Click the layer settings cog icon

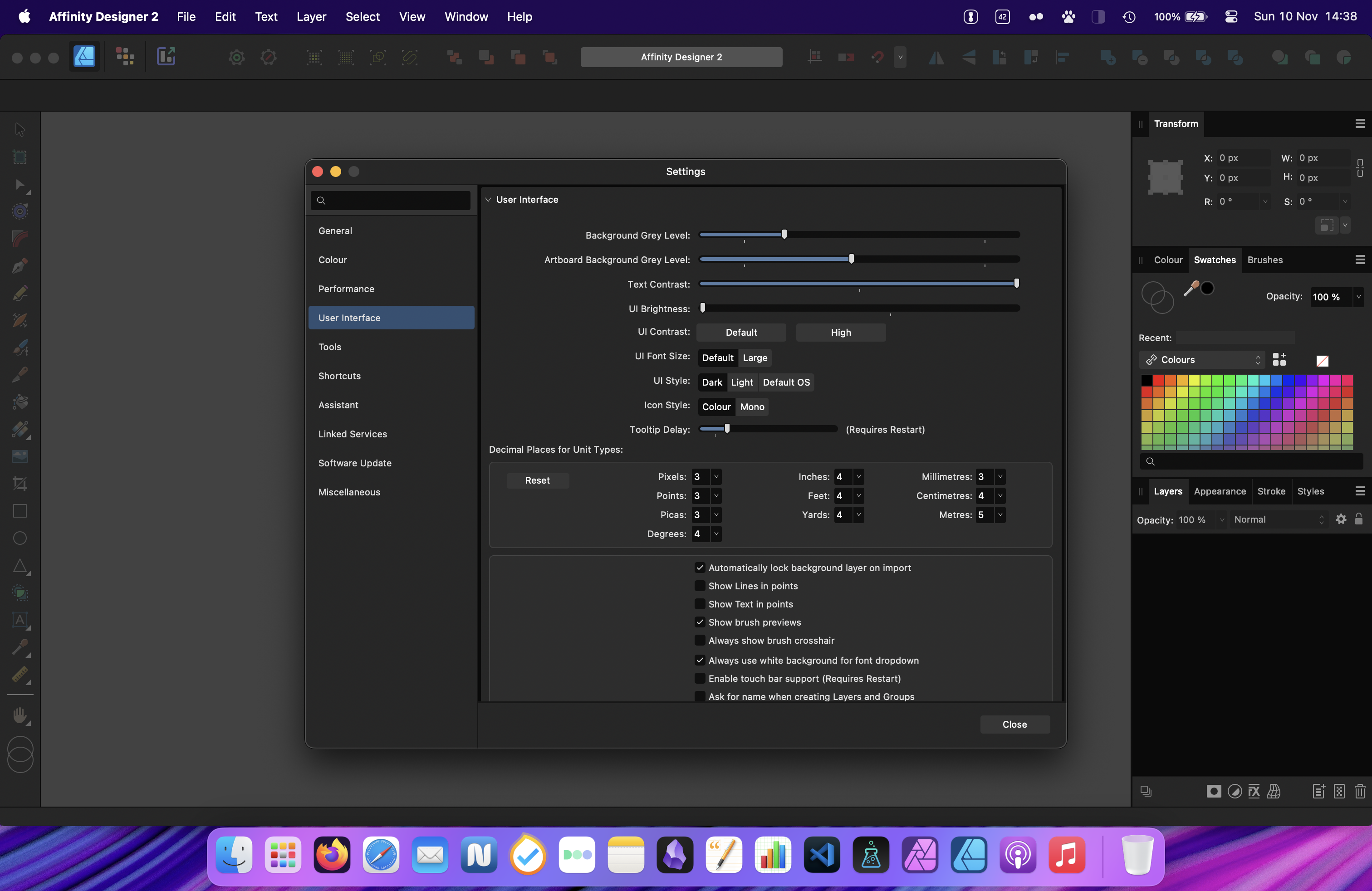pos(1342,519)
